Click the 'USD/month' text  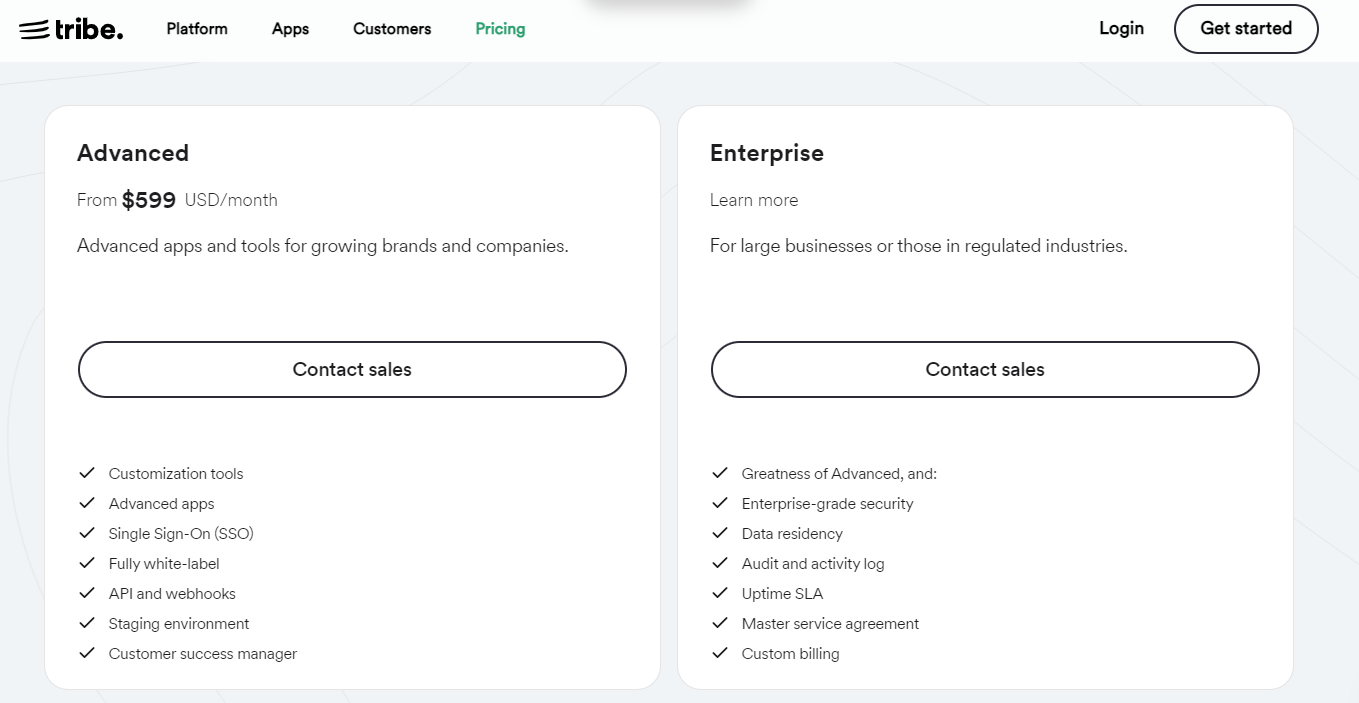231,200
